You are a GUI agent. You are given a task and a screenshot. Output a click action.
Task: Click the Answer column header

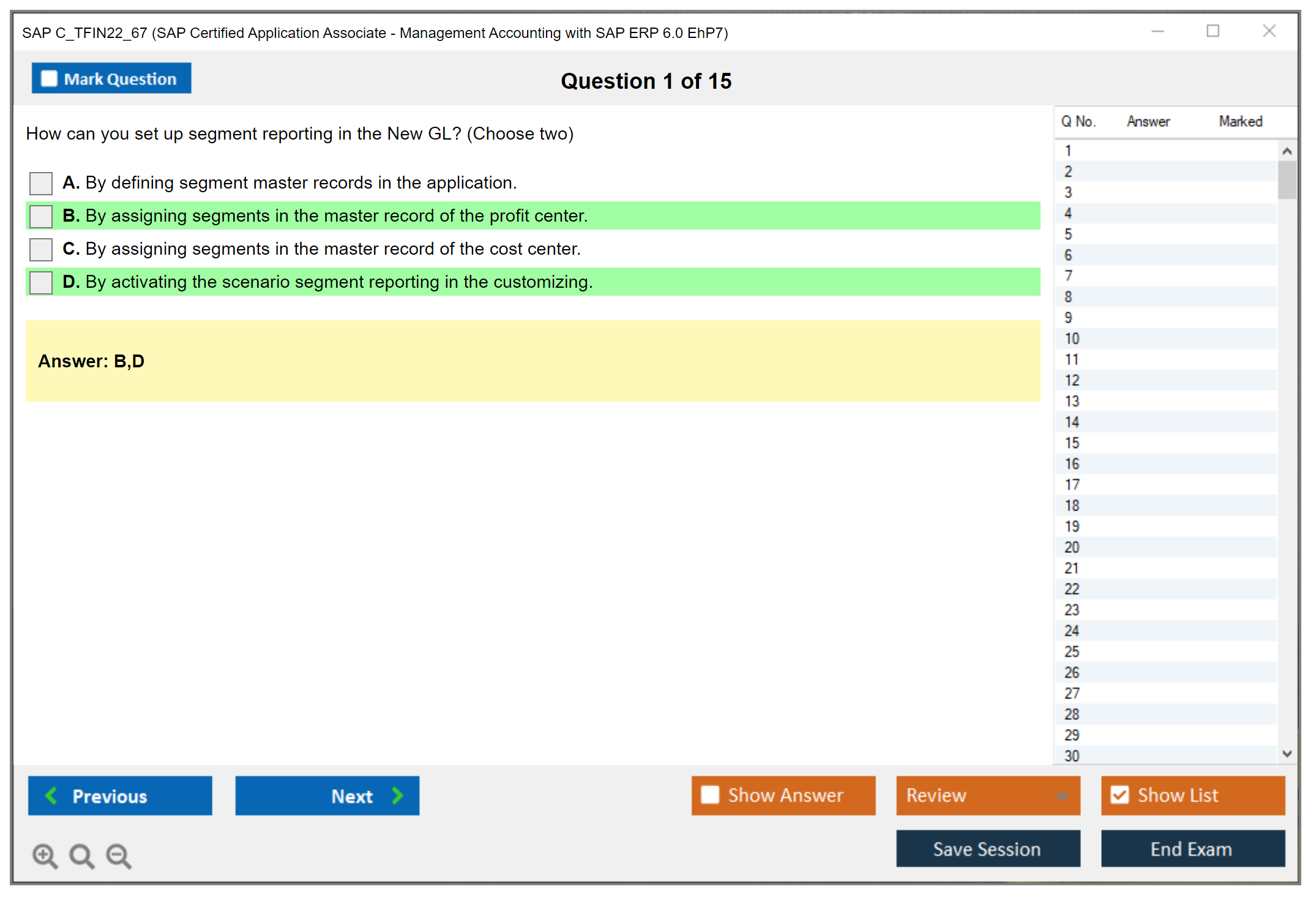[1148, 121]
